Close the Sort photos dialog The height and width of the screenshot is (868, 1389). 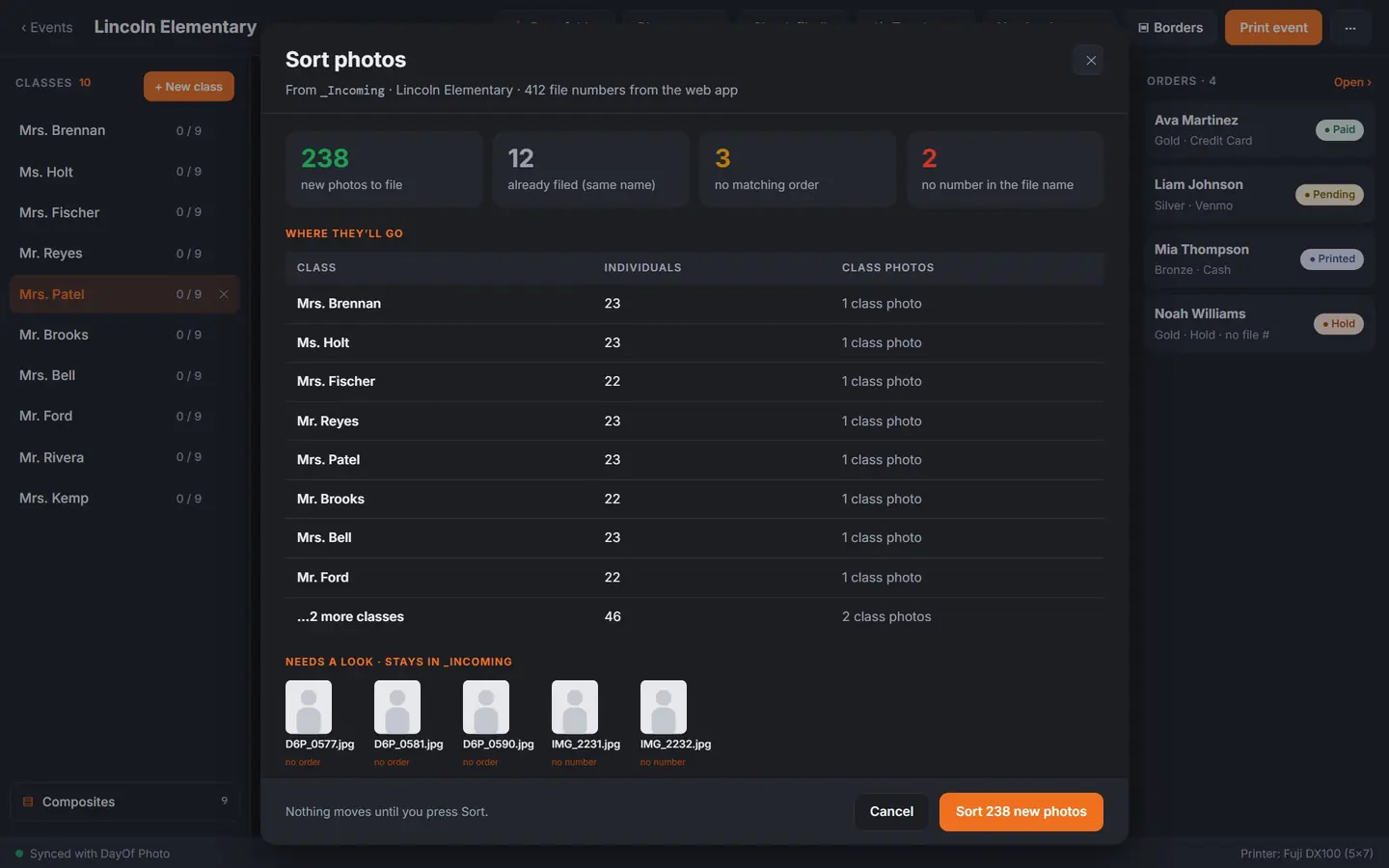coord(1090,60)
